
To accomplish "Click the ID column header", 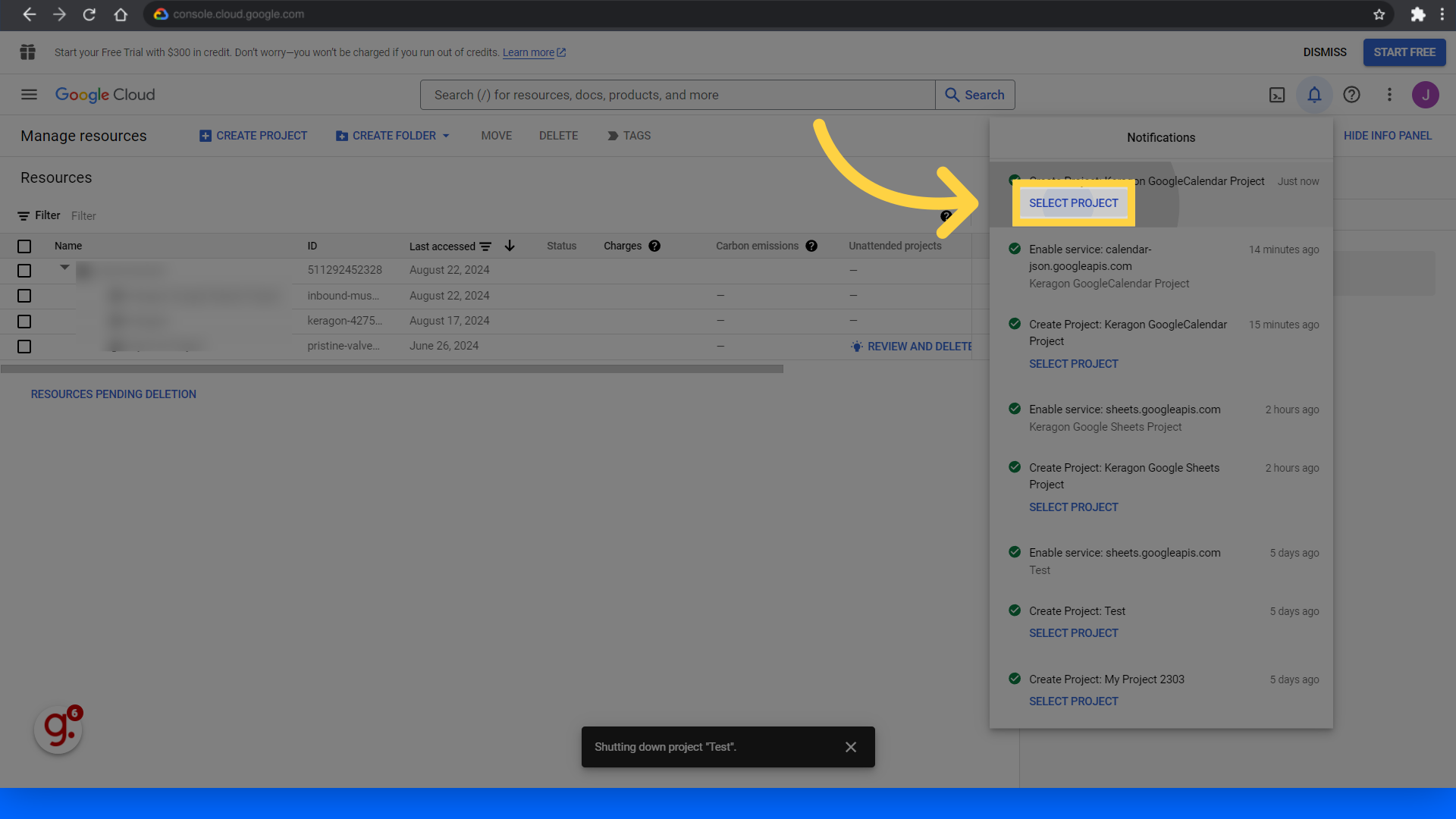I will 312,246.
